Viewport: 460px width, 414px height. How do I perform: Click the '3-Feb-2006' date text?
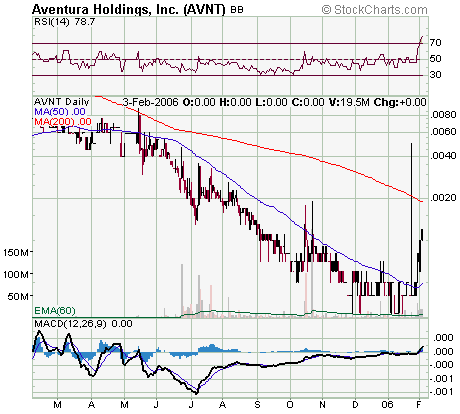click(151, 102)
